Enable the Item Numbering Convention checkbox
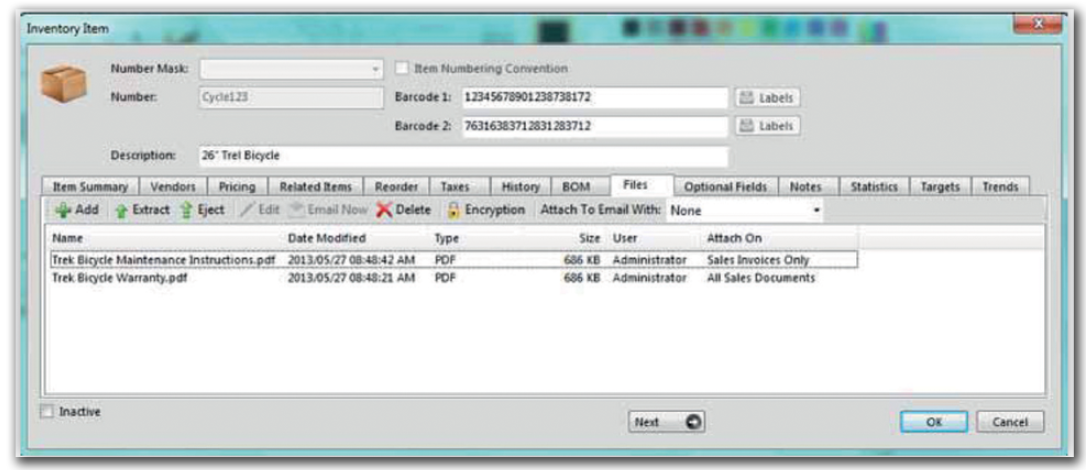This screenshot has height=470, width=1086. 402,69
